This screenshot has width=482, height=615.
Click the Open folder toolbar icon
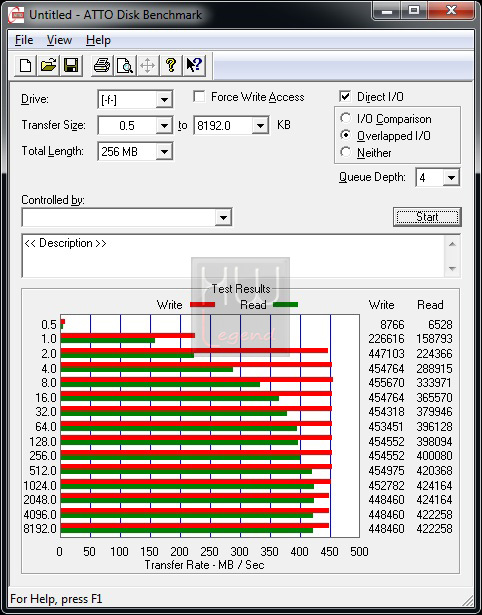click(48, 65)
